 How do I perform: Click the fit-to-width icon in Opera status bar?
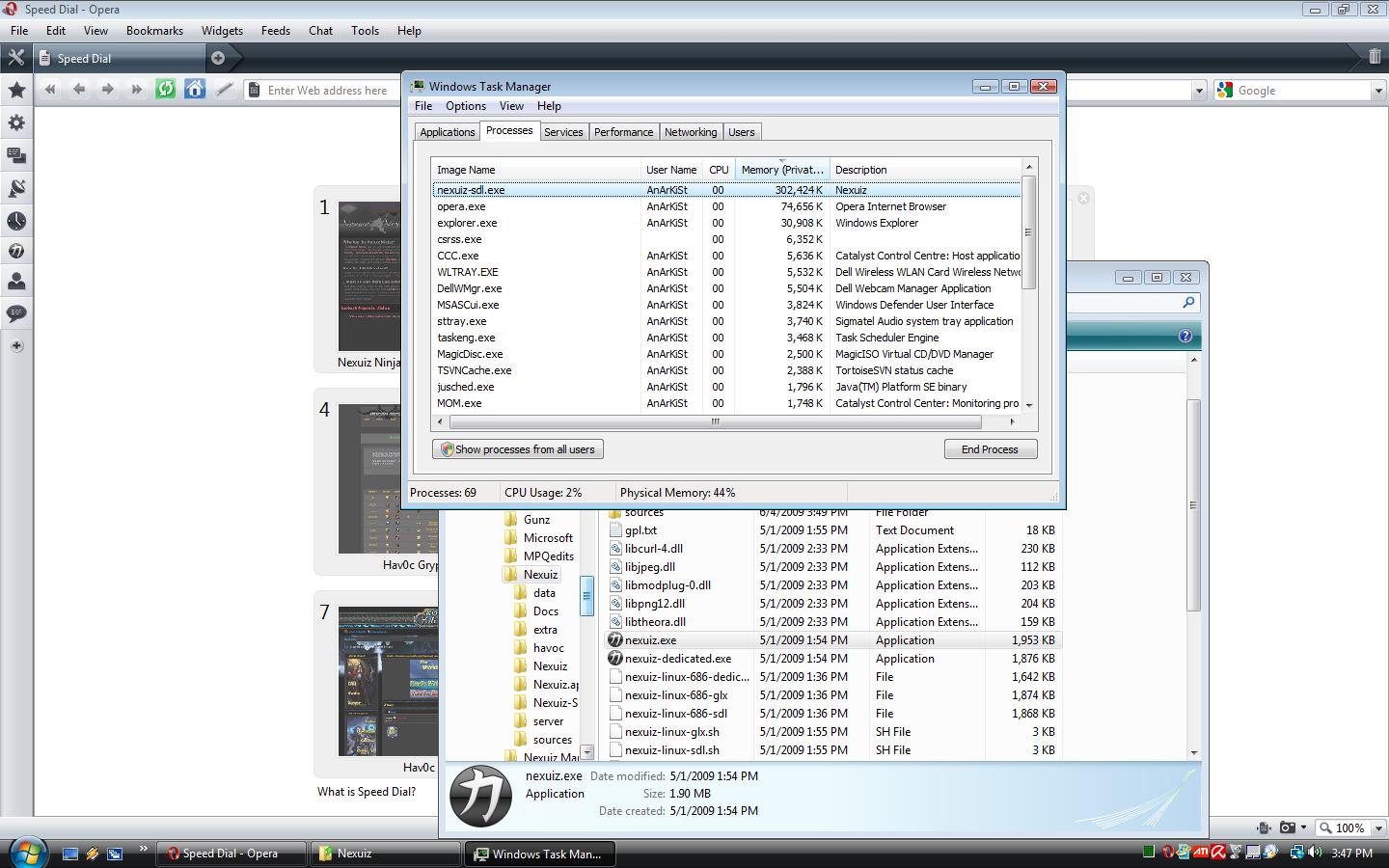[1264, 827]
